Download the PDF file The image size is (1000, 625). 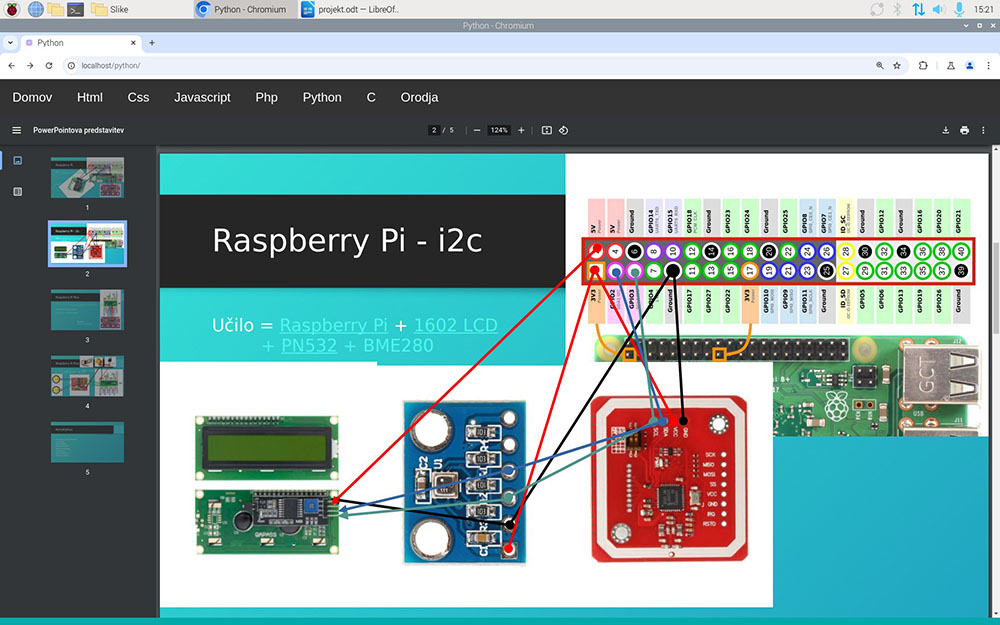[946, 130]
